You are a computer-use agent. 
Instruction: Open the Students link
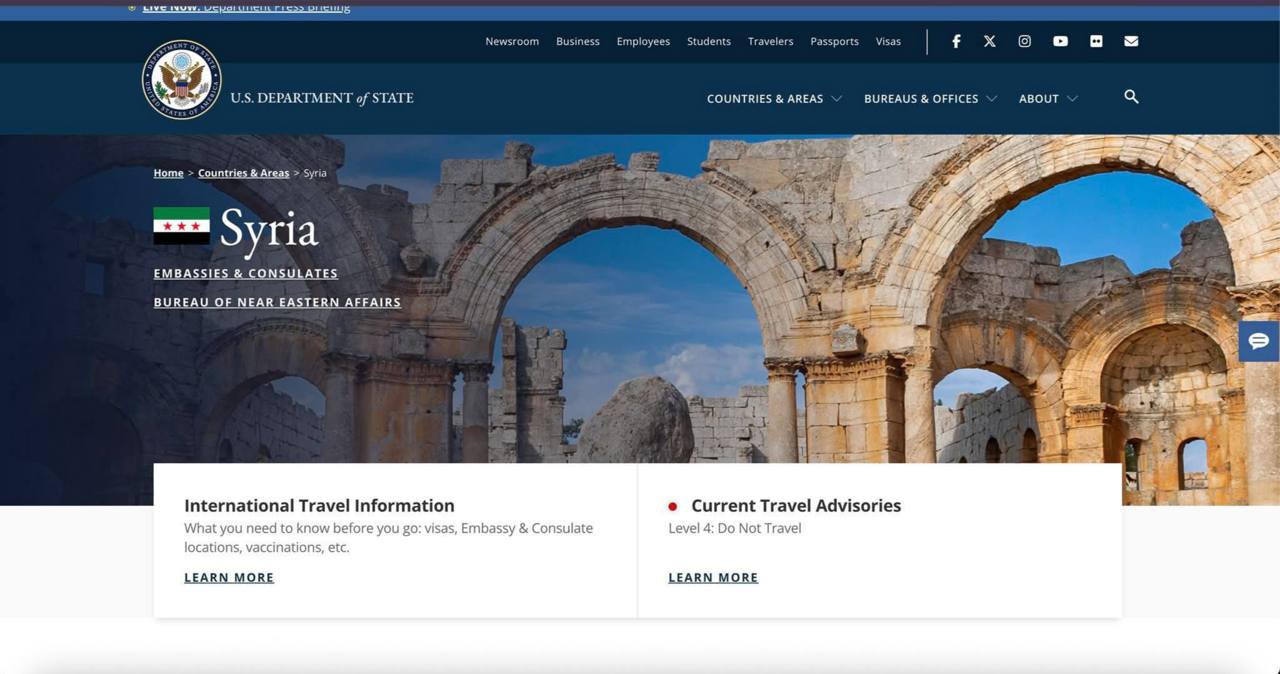tap(709, 41)
